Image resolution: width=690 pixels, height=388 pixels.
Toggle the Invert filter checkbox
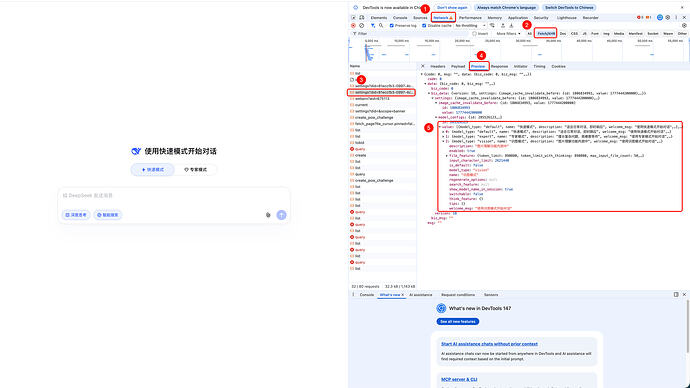pyautogui.click(x=474, y=33)
